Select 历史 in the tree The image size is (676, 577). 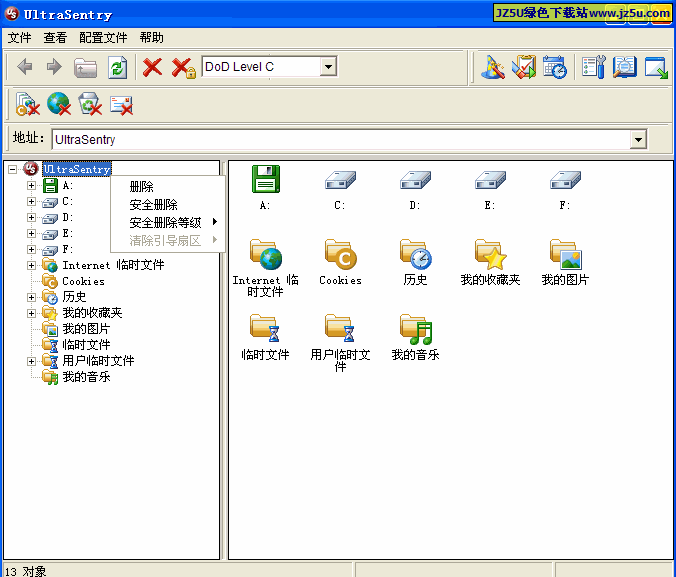[x=74, y=297]
